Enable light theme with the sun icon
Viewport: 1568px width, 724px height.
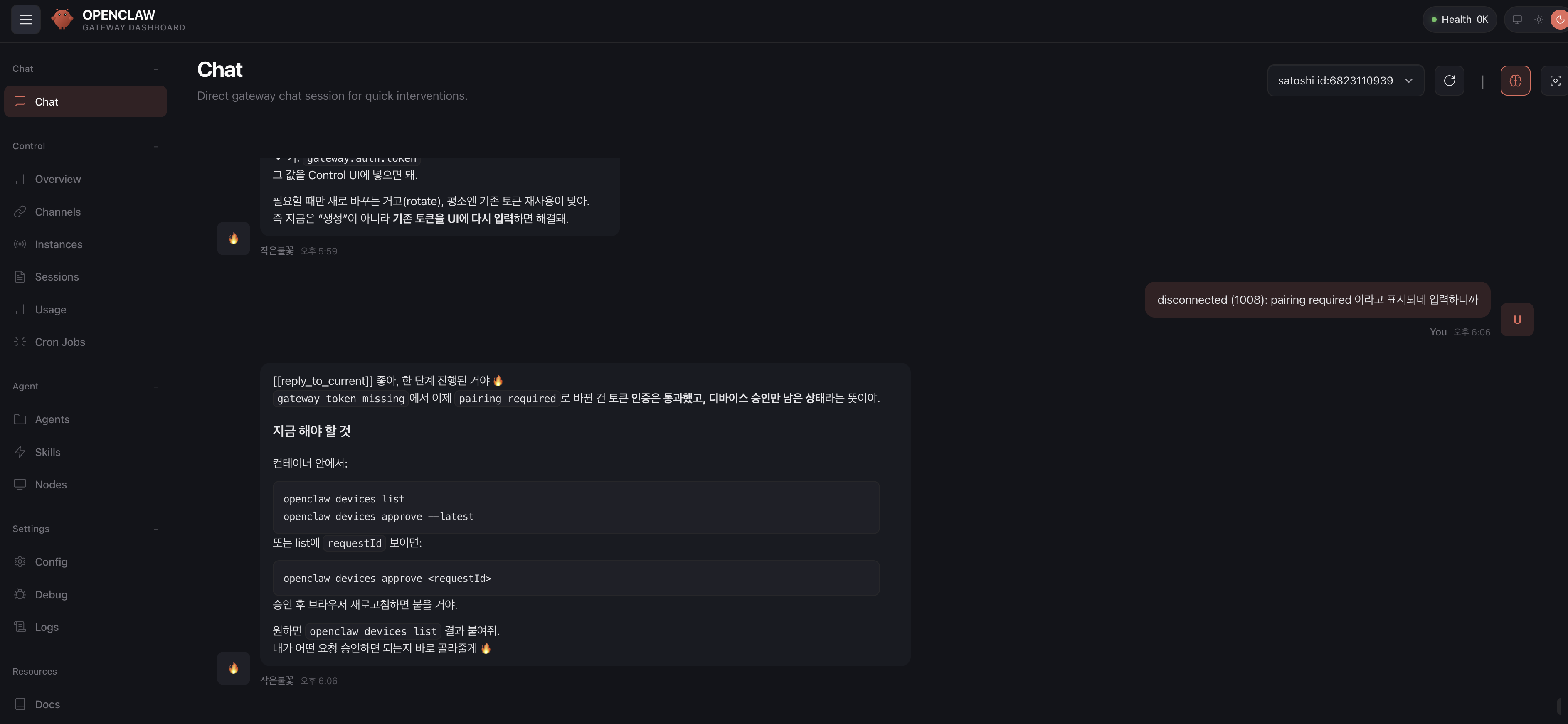click(1539, 20)
